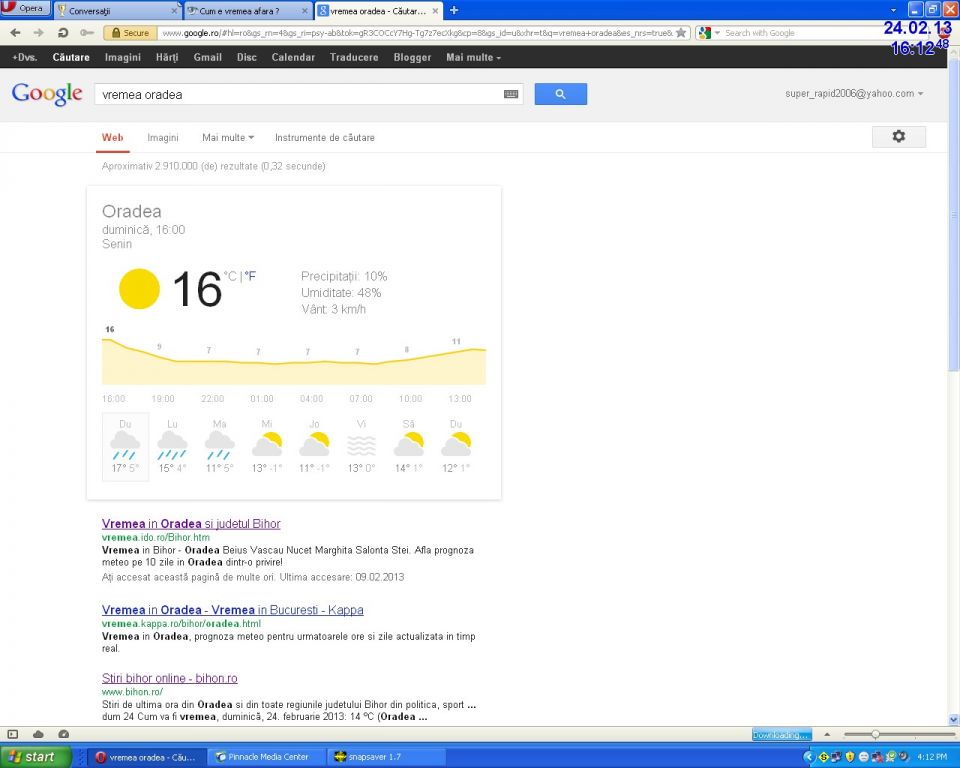Switch temperature units to °F

(x=250, y=276)
